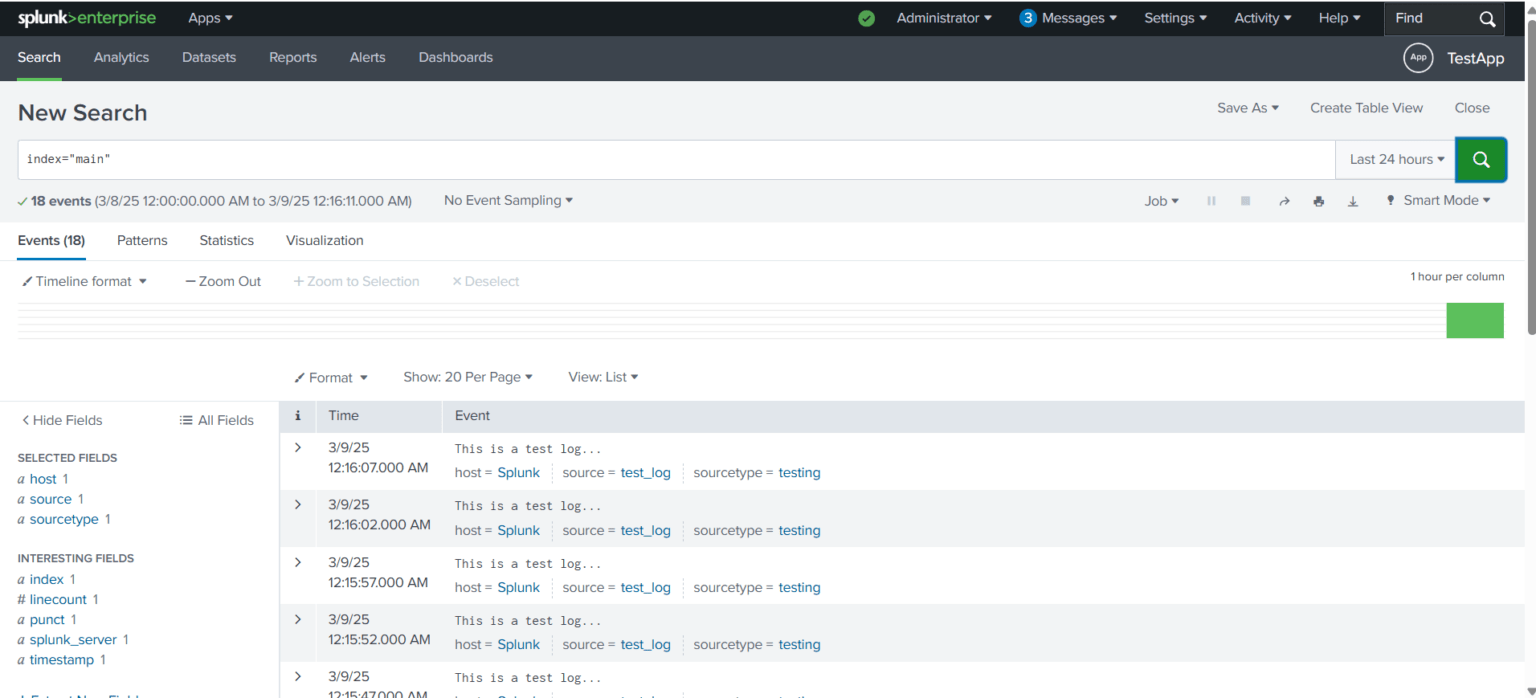Click the Splunk enterprise logo
This screenshot has width=1536, height=698.
(89, 18)
